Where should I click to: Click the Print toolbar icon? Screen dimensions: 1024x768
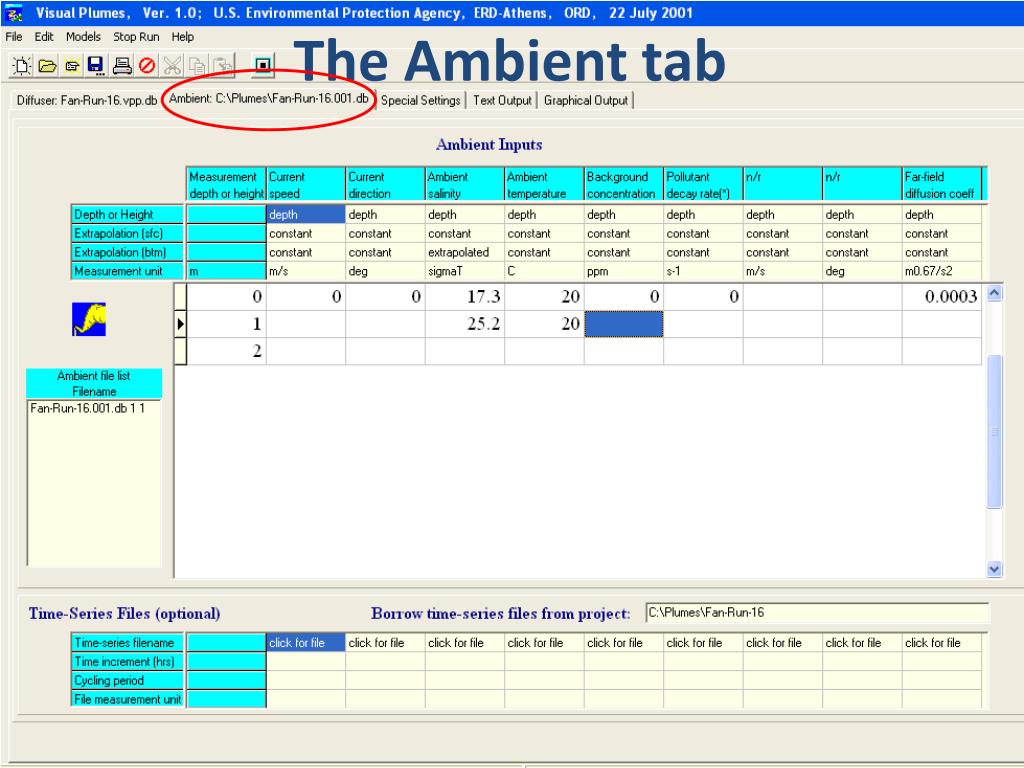(121, 65)
